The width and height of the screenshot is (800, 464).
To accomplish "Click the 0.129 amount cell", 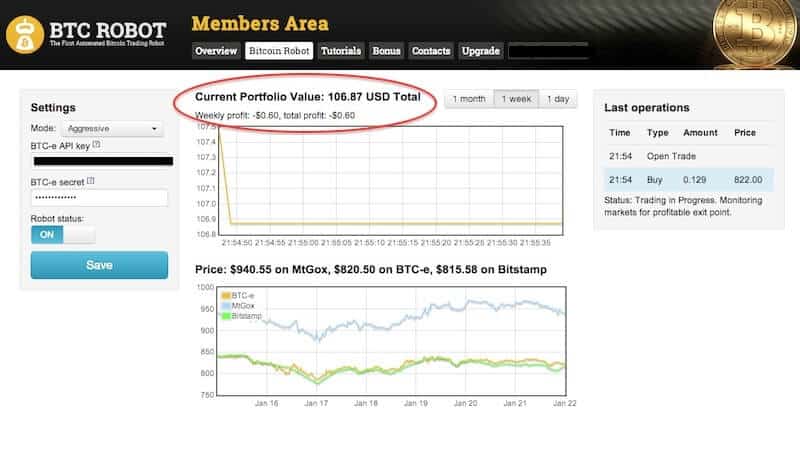I will pos(694,180).
